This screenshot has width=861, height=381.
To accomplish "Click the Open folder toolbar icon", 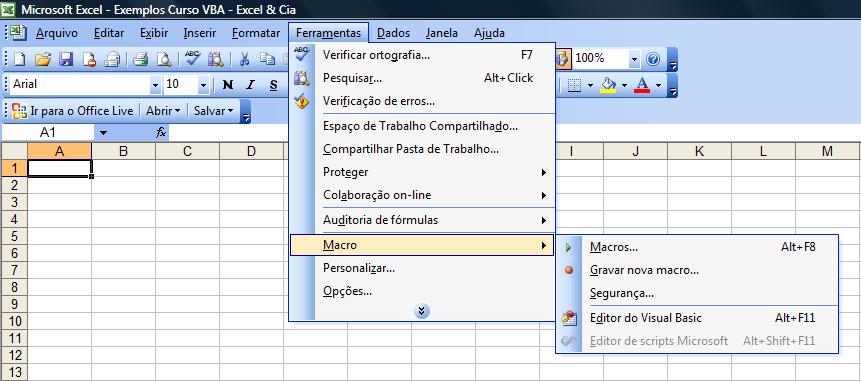I will pyautogui.click(x=43, y=59).
